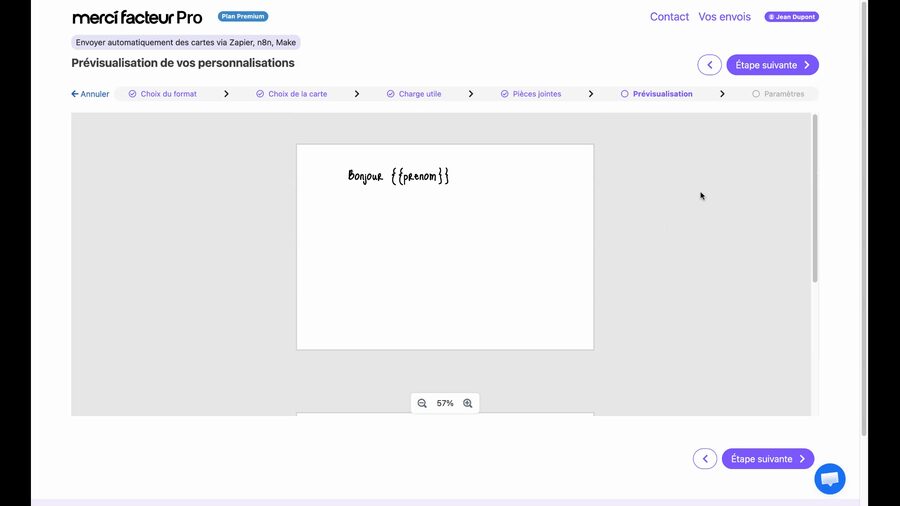Go back using bottom previous arrow button
This screenshot has height=506, width=900.
(705, 459)
